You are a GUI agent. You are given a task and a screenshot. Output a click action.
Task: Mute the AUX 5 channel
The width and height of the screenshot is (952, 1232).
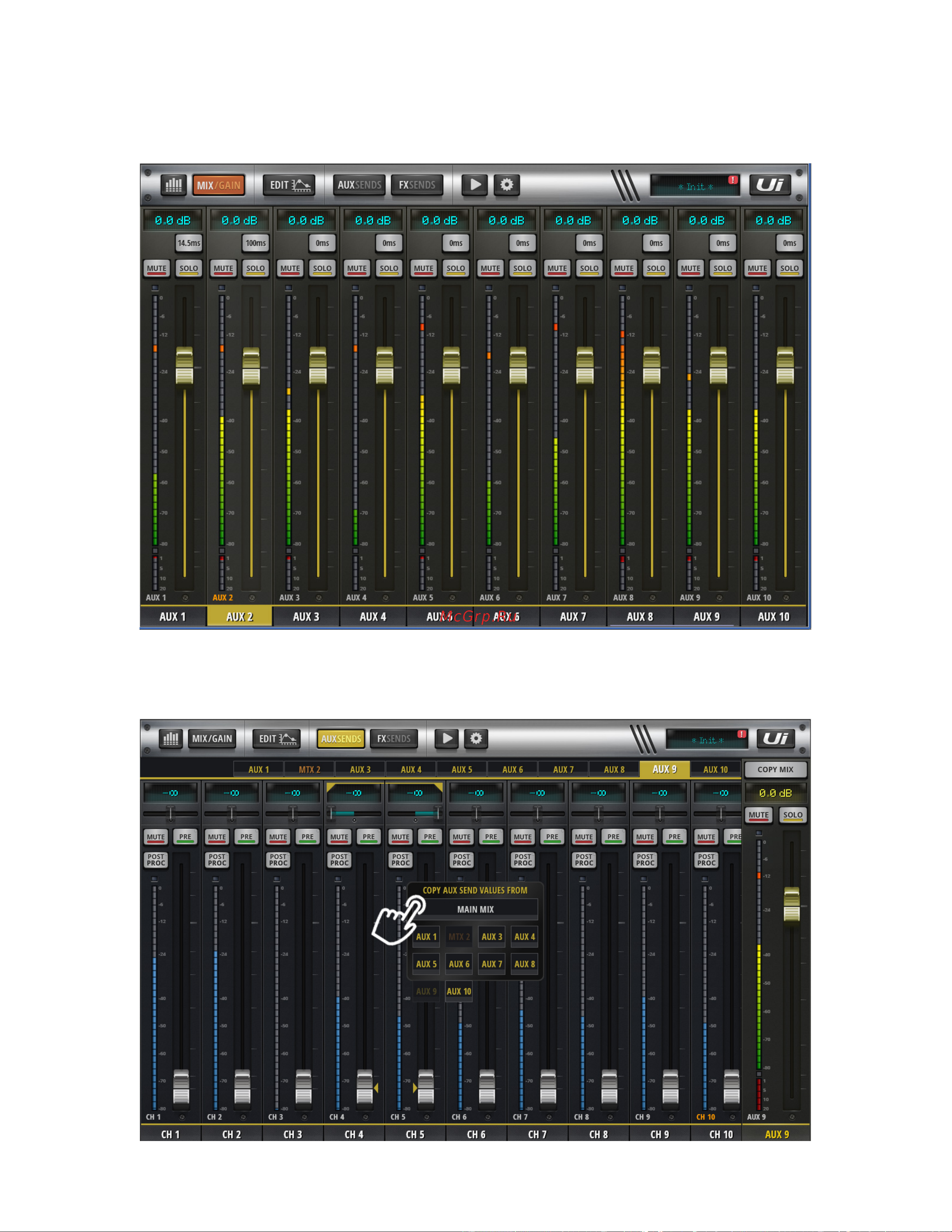[x=424, y=269]
